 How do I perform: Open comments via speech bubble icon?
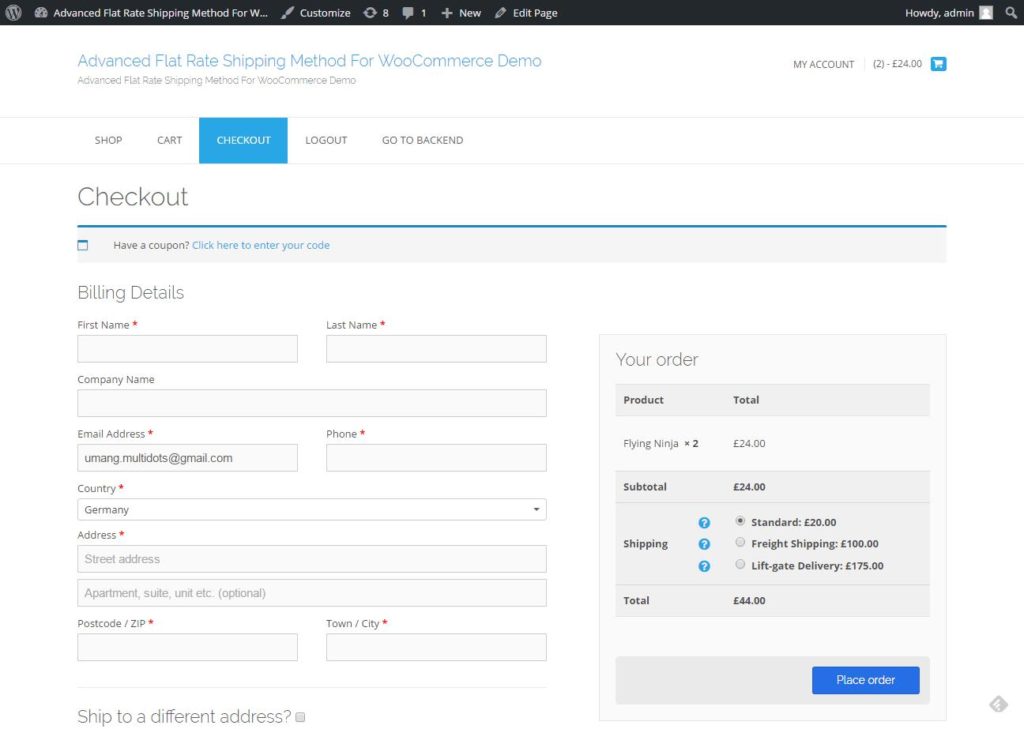[x=408, y=12]
